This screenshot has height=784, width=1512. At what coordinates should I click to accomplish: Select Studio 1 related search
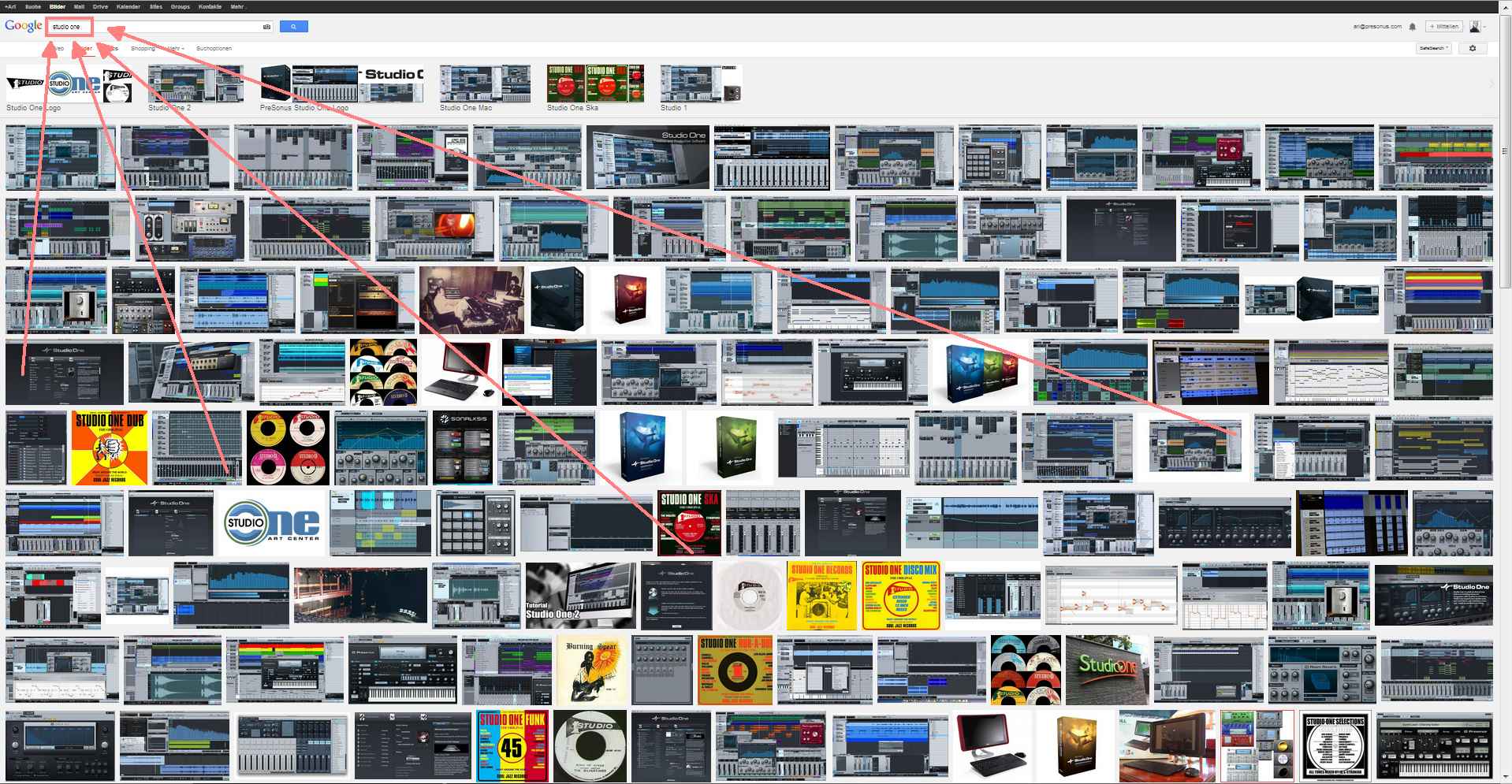(702, 88)
